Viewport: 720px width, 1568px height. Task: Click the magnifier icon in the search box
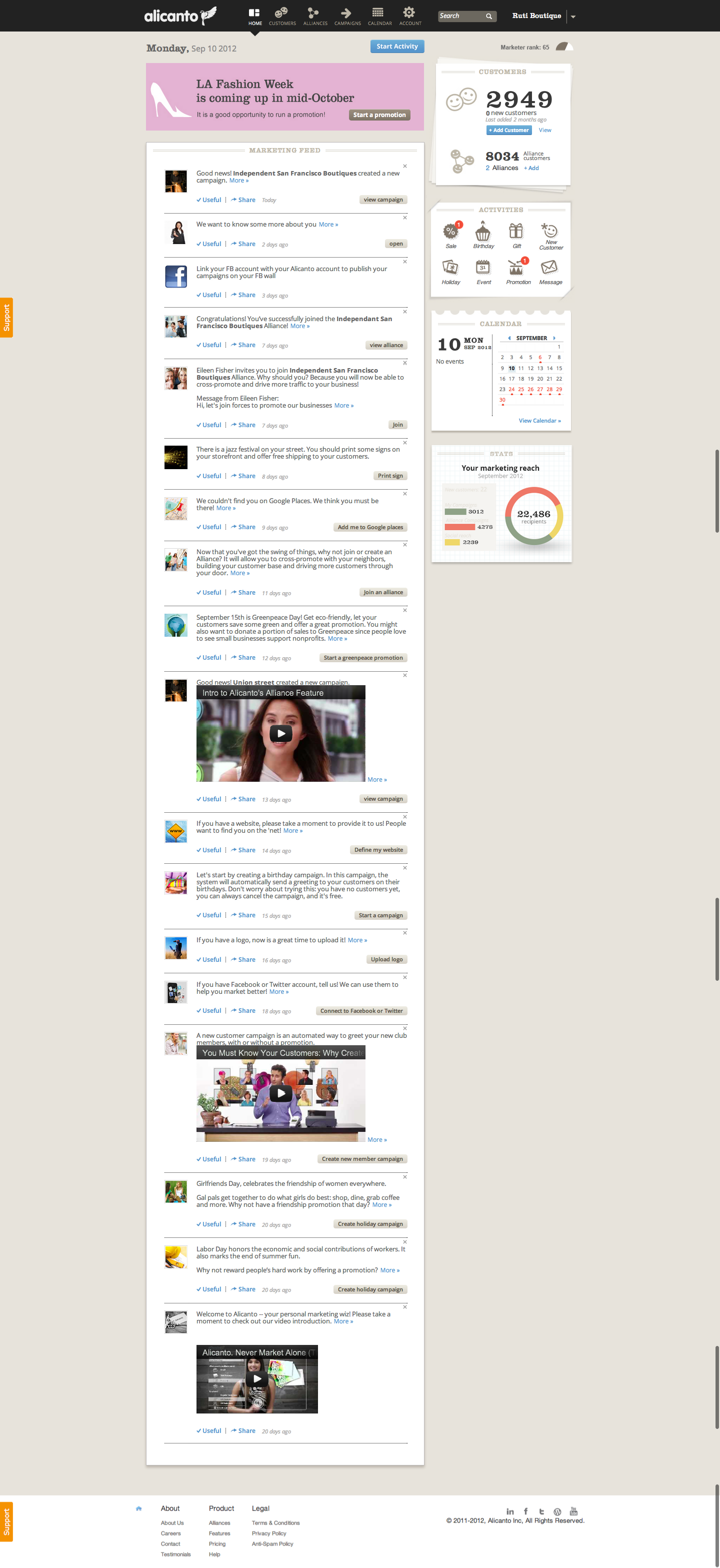click(x=488, y=17)
